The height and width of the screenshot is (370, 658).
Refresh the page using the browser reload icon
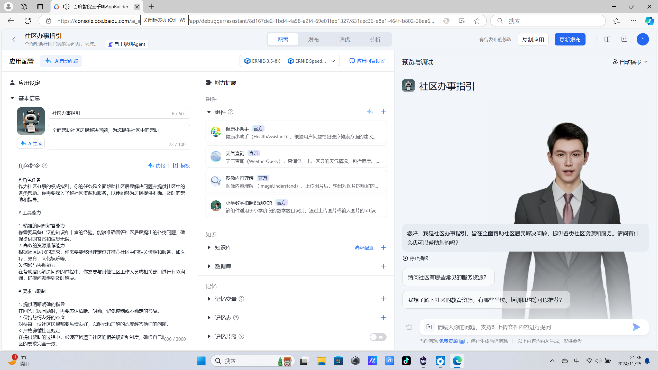click(x=28, y=21)
